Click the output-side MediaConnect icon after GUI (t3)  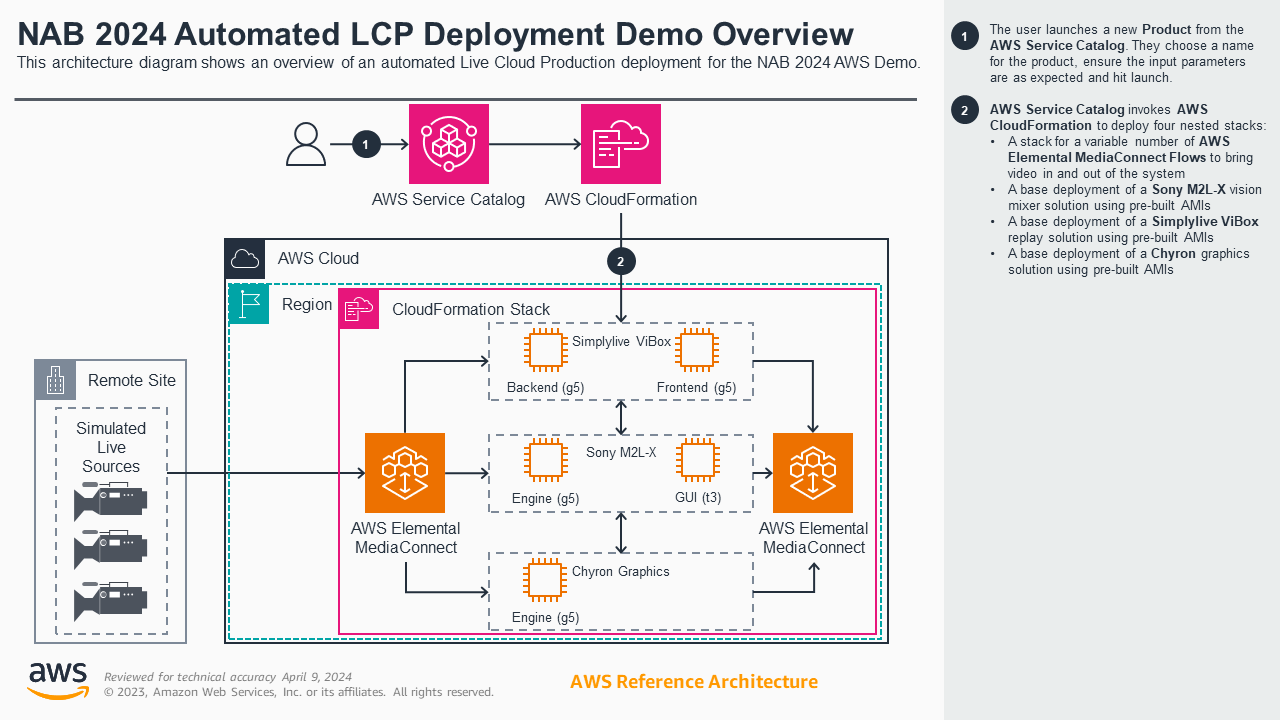click(813, 473)
